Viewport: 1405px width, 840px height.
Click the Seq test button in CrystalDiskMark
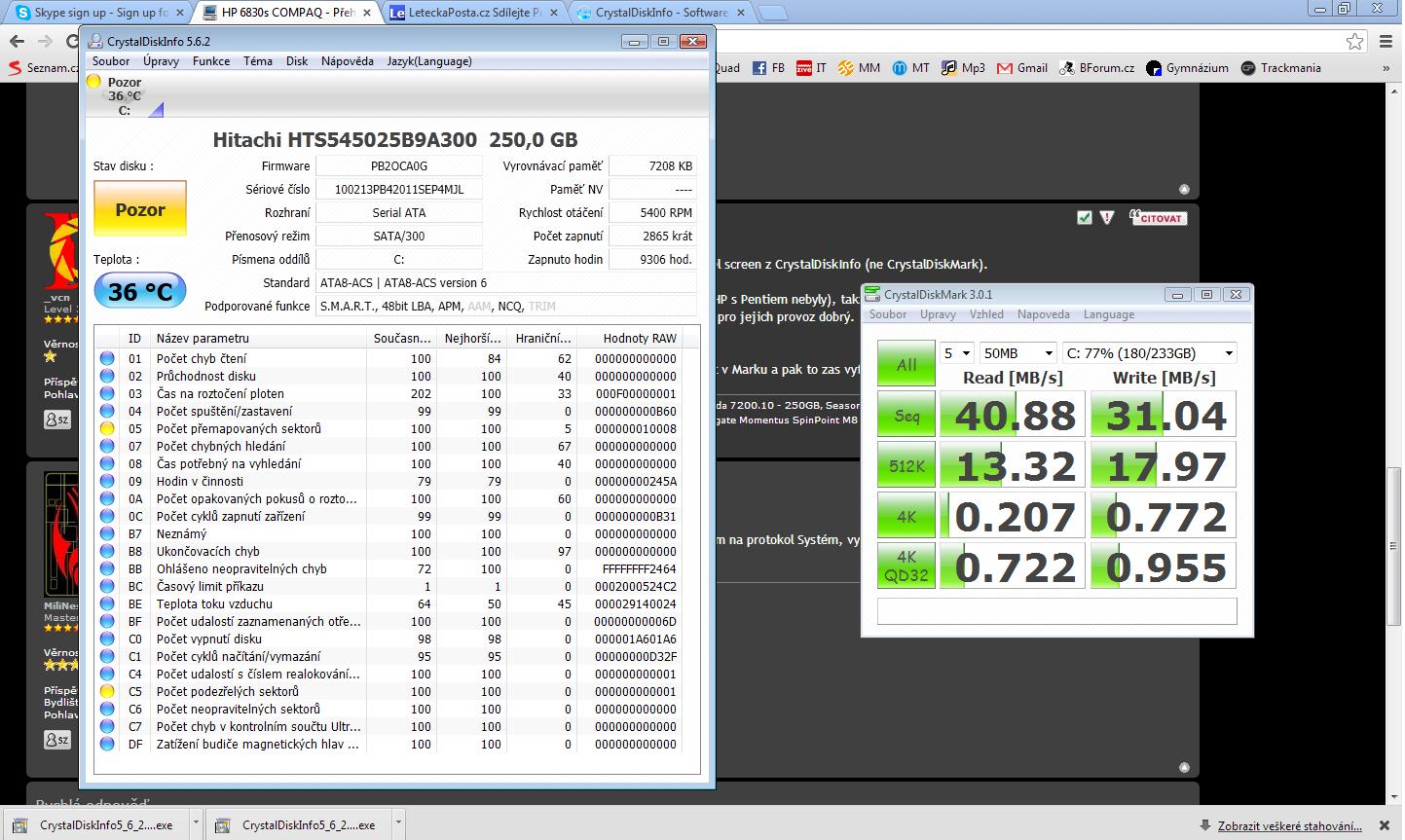coord(906,416)
